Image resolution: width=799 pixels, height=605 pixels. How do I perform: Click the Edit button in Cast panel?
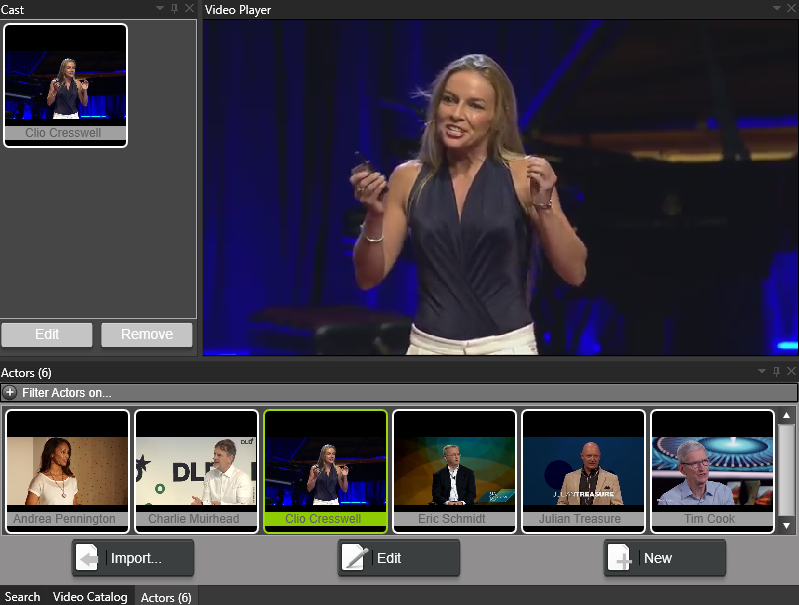coord(47,334)
